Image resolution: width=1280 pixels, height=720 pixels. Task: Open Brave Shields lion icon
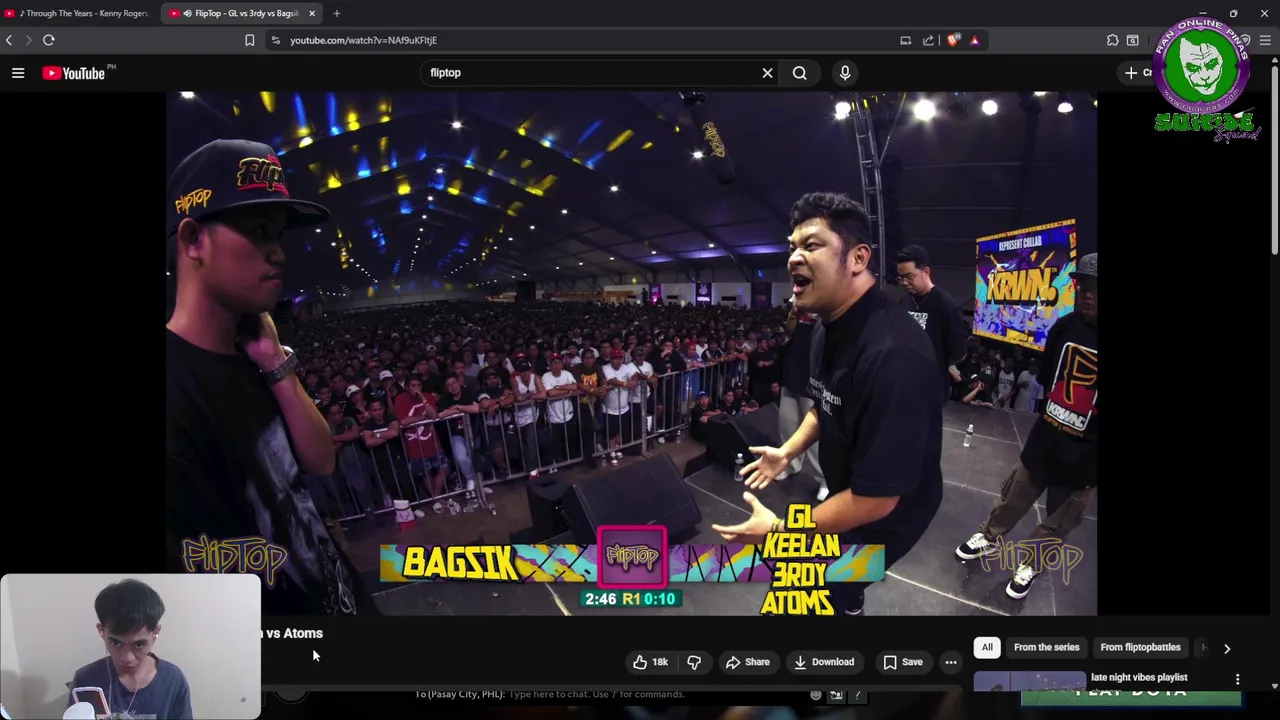[952, 40]
